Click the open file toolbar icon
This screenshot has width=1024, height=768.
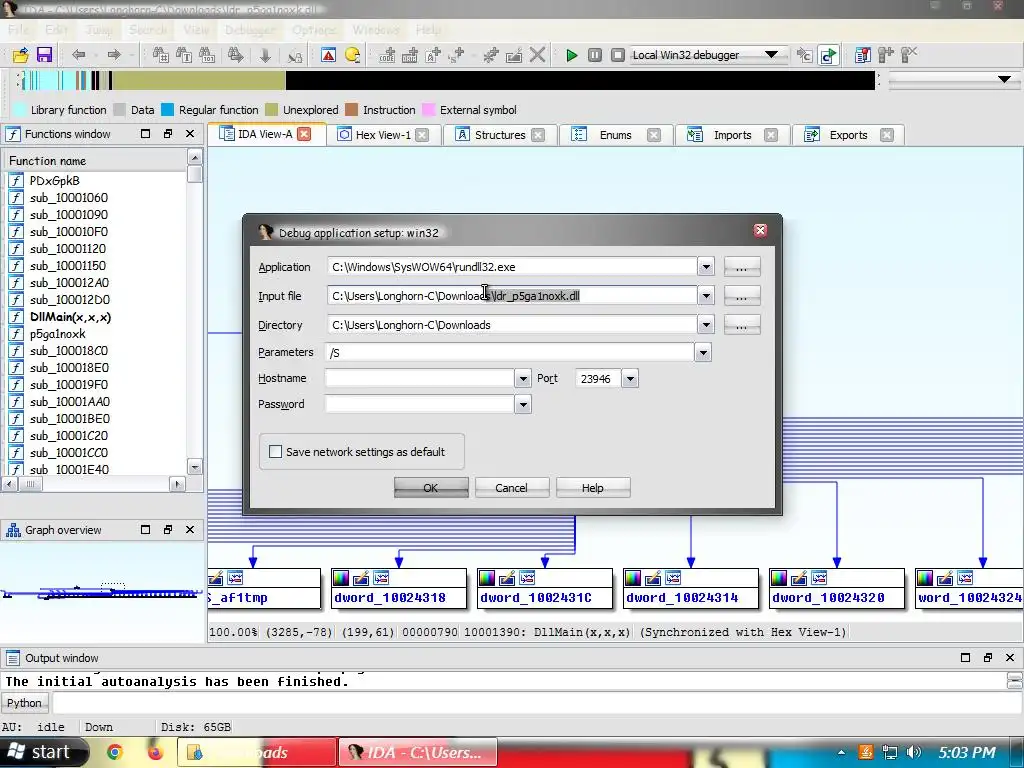(x=21, y=55)
